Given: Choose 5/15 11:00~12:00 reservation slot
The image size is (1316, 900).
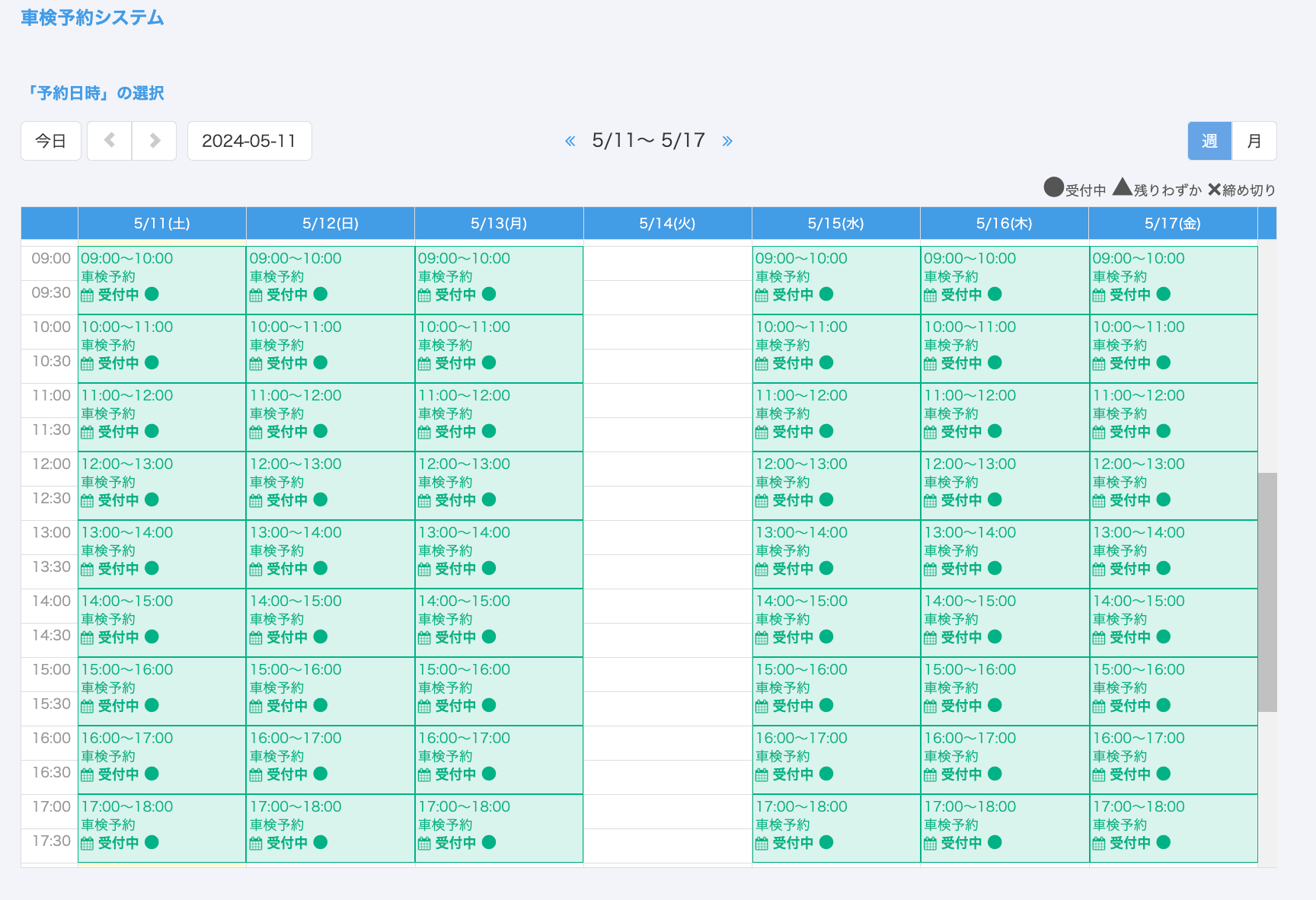Looking at the screenshot, I should tap(835, 416).
